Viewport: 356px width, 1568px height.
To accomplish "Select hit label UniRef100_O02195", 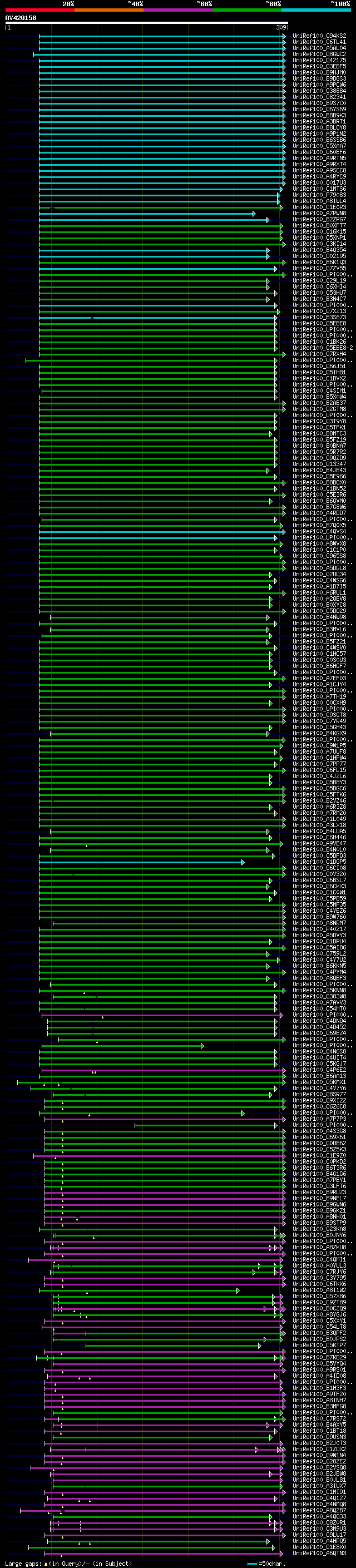I will tap(319, 256).
